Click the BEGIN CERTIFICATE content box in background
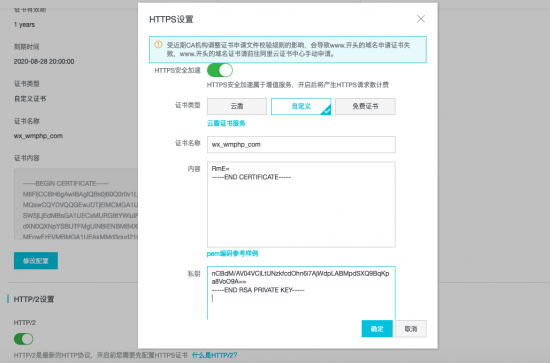The image size is (550, 363). [x=76, y=204]
